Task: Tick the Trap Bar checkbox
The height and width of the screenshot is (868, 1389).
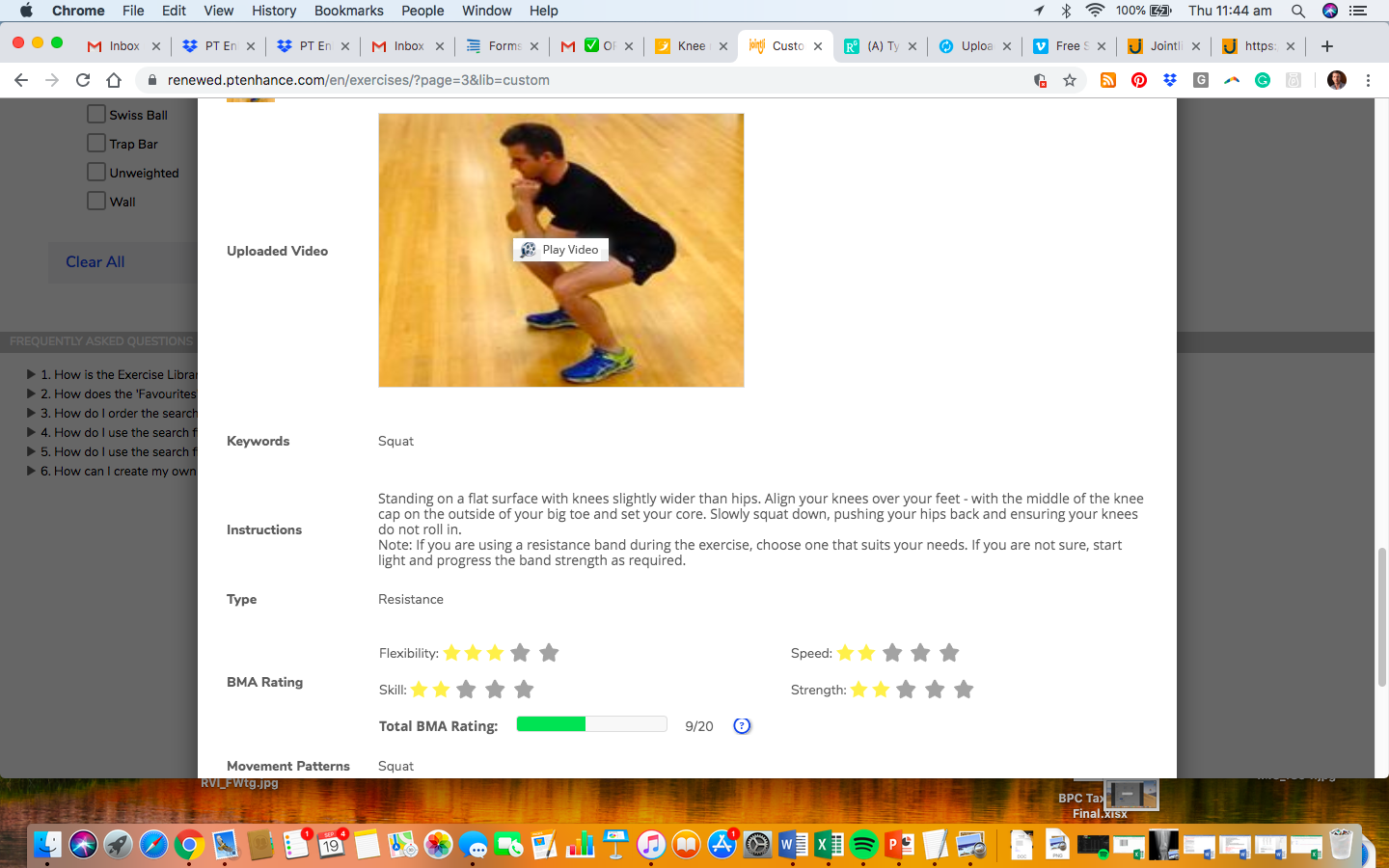Action: pyautogui.click(x=96, y=143)
